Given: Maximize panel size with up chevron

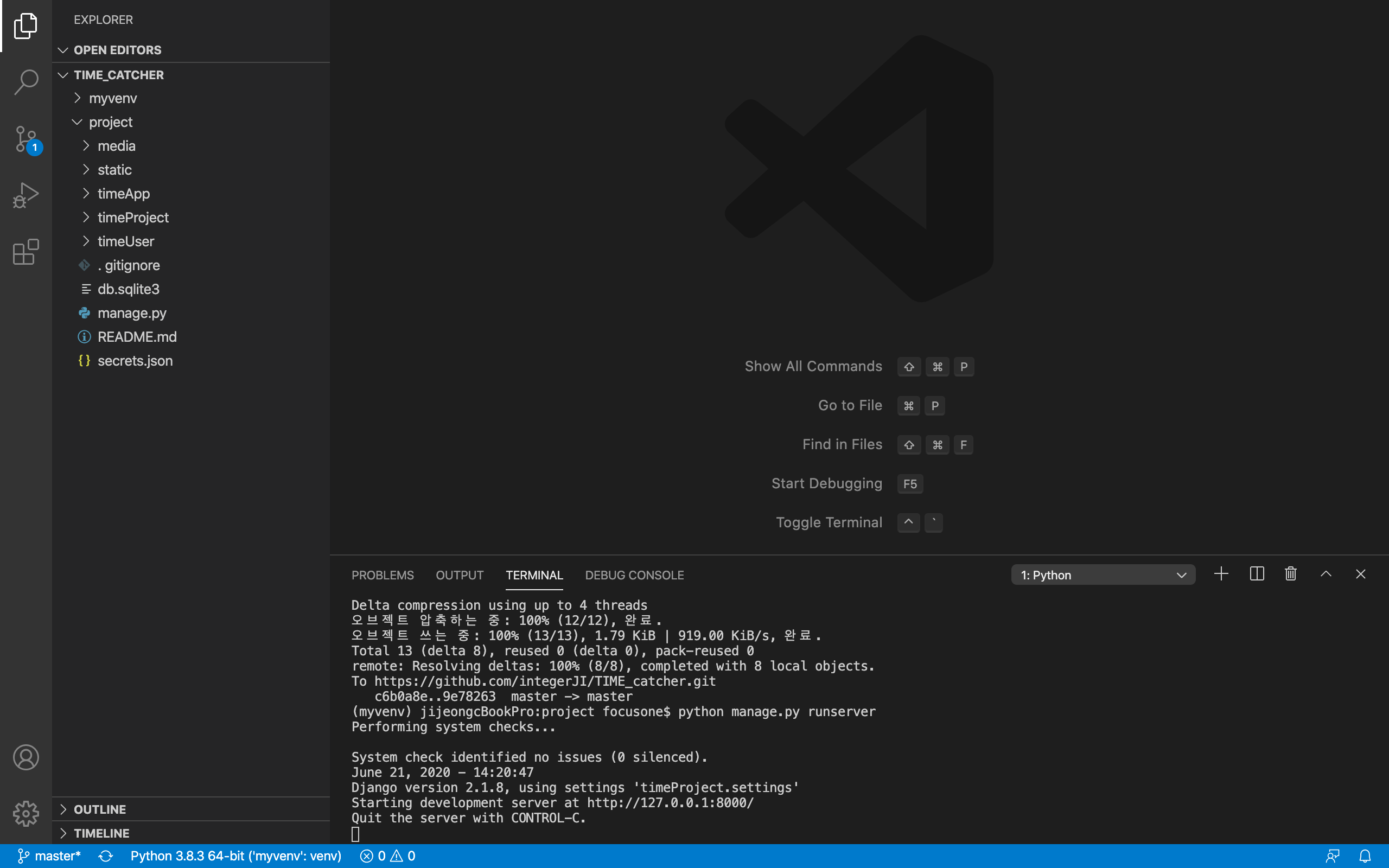Looking at the screenshot, I should pos(1326,574).
